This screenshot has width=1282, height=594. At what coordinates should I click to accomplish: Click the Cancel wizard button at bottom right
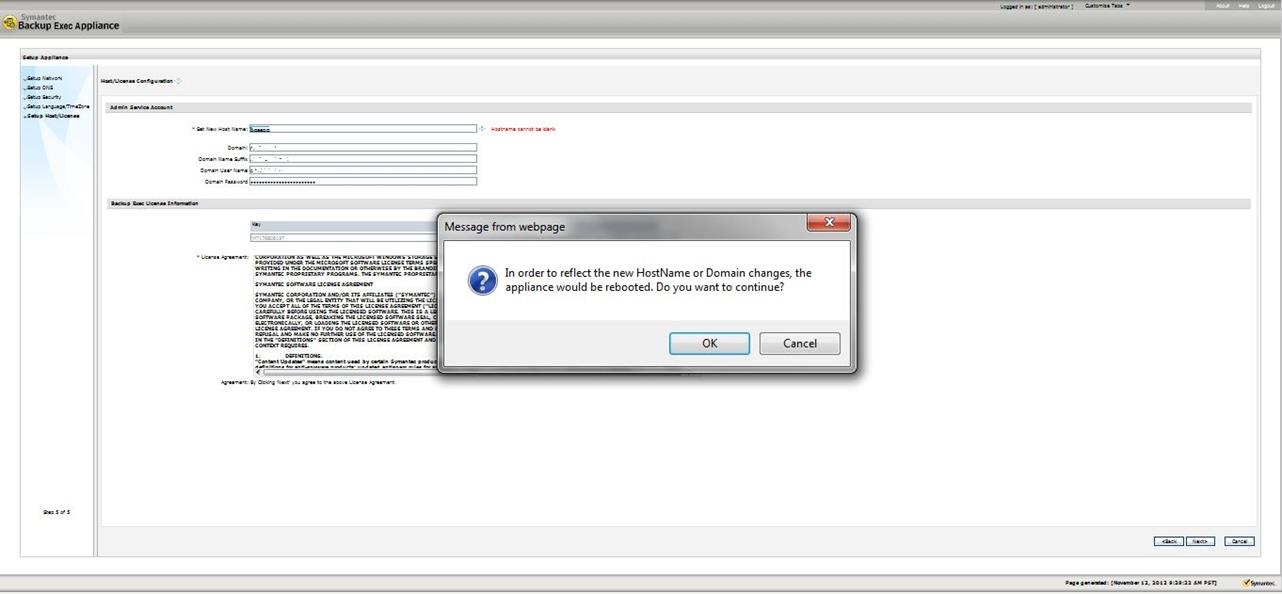coord(1239,541)
